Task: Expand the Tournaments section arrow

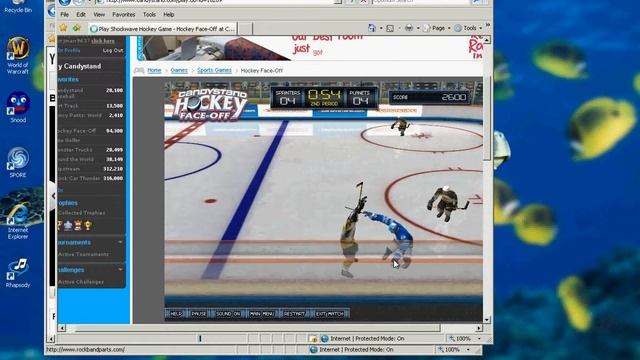Action: (x=120, y=242)
